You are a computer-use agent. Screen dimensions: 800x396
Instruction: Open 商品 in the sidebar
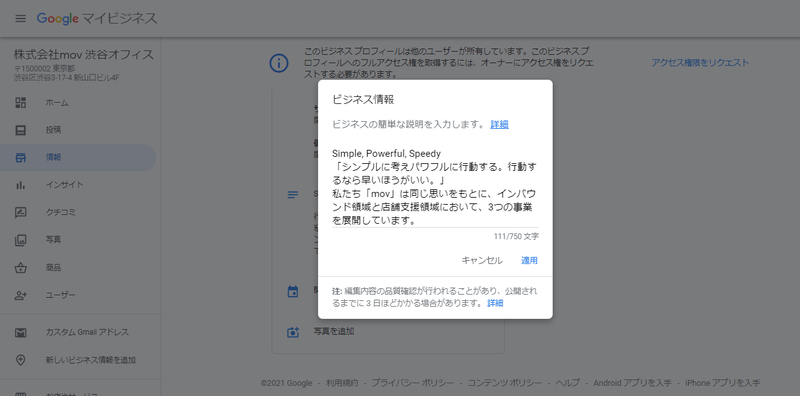pyautogui.click(x=78, y=267)
